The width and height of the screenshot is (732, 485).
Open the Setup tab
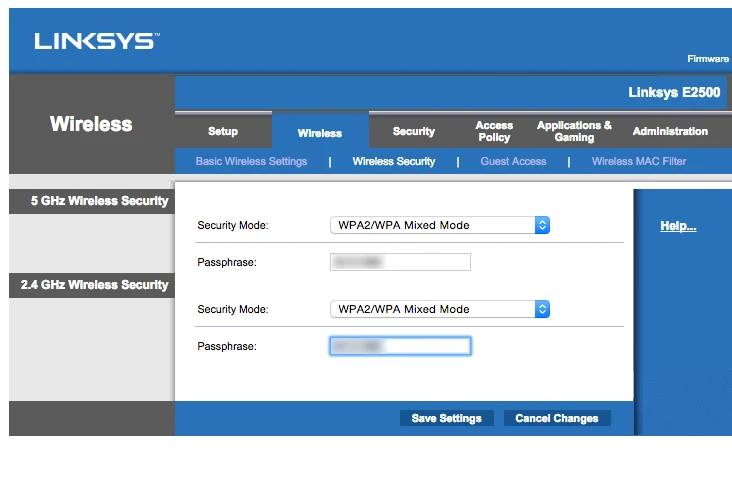click(x=222, y=132)
